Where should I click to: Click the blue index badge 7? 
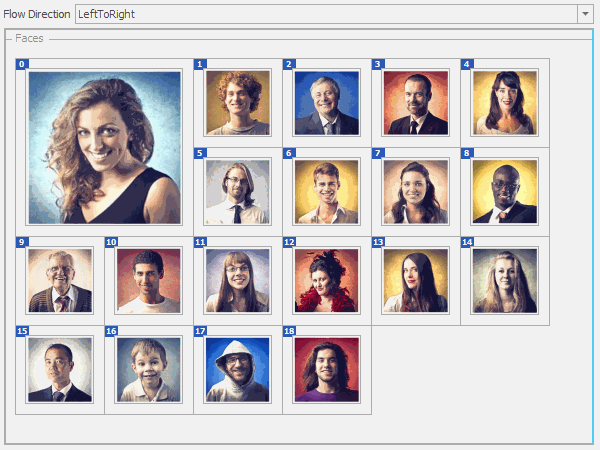(378, 153)
